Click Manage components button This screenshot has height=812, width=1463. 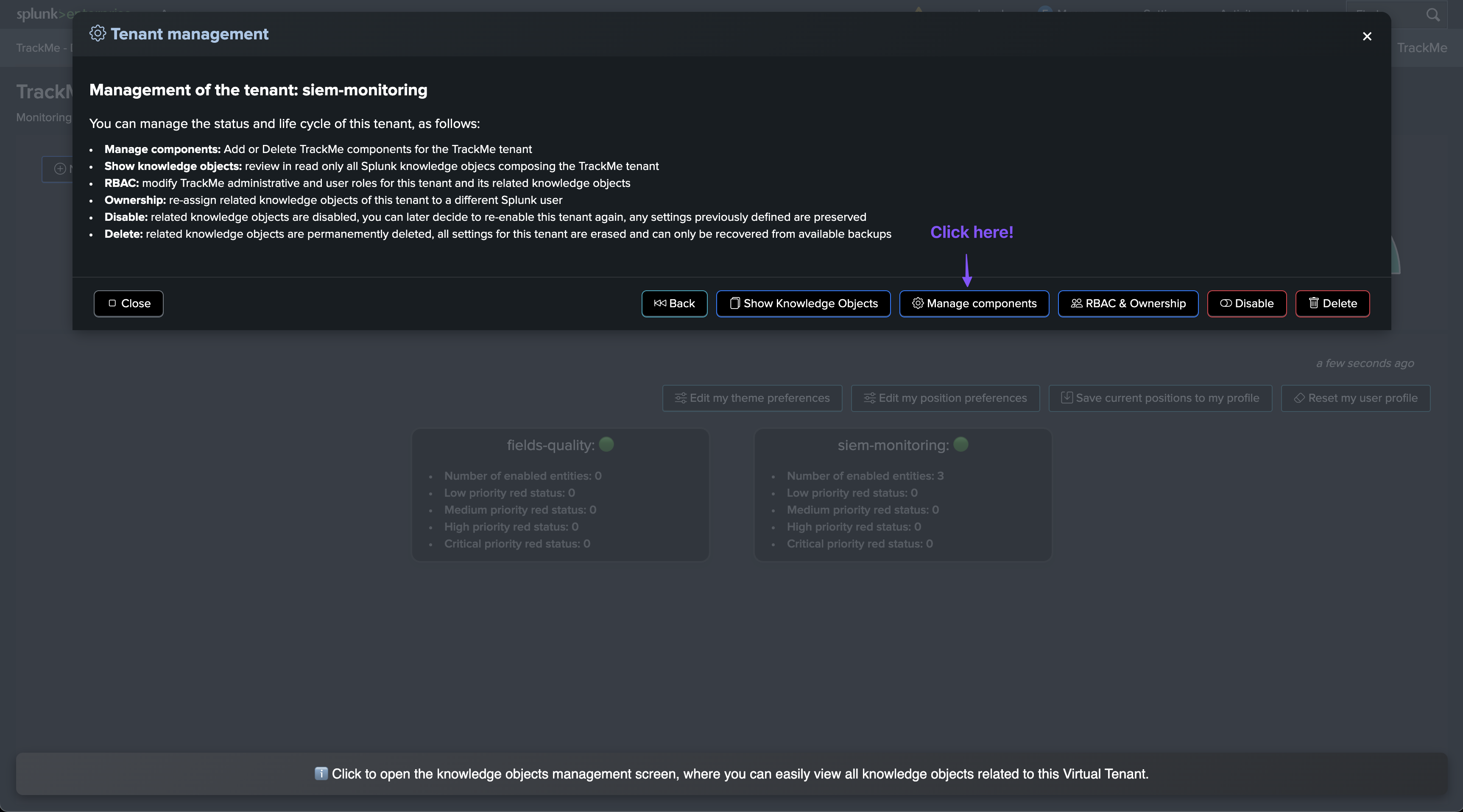point(974,303)
